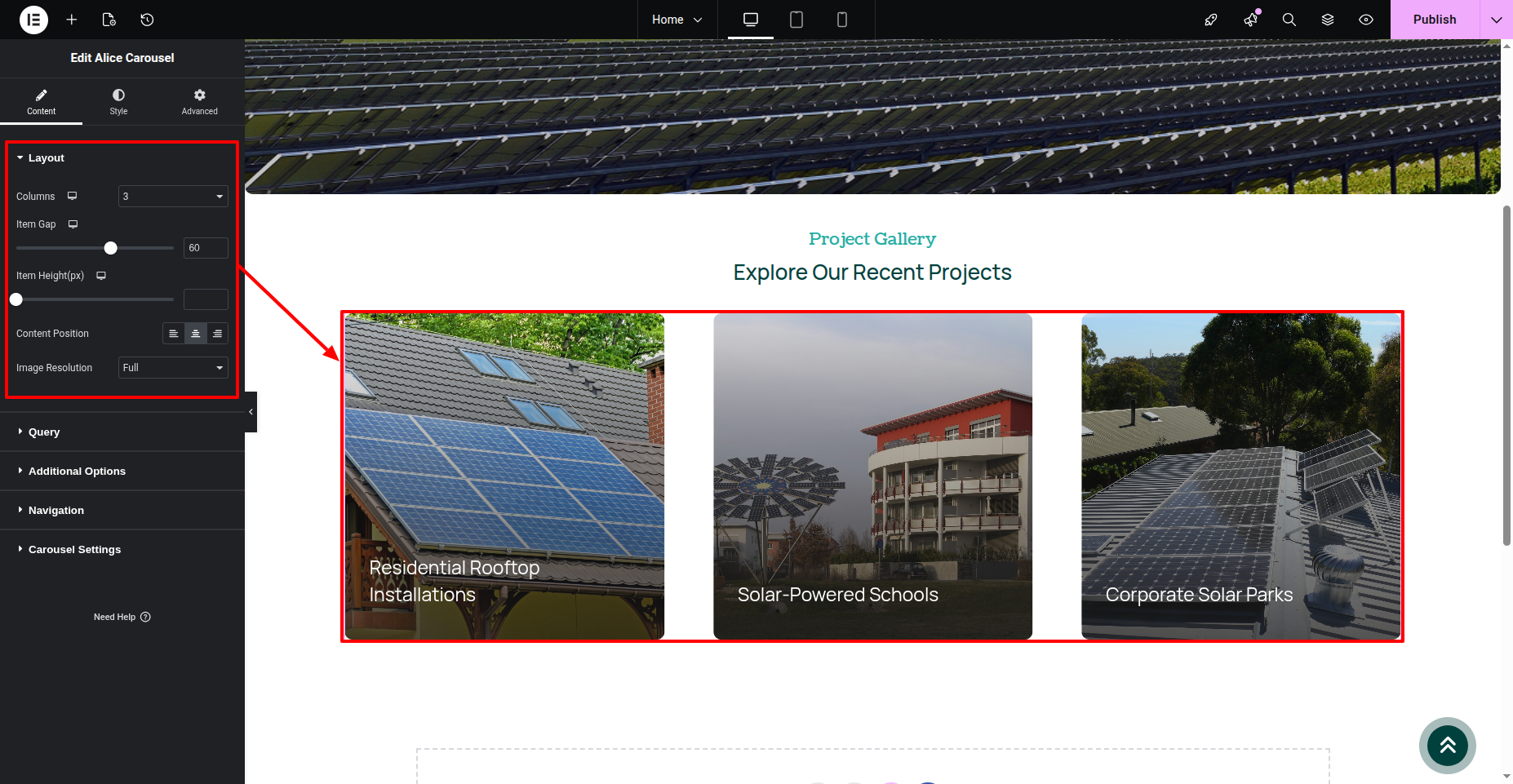The image size is (1513, 784).
Task: Switch to the Style tab
Action: 118,101
